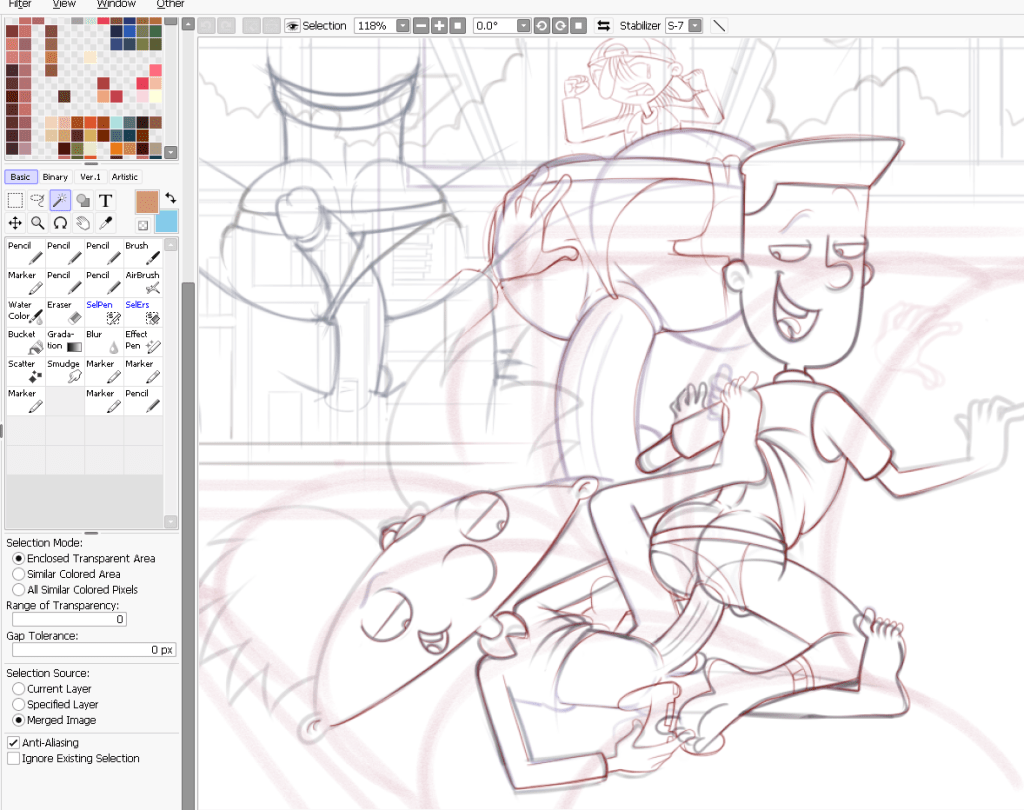This screenshot has height=810, width=1024.
Task: Click the blue background color swatch
Action: click(167, 222)
